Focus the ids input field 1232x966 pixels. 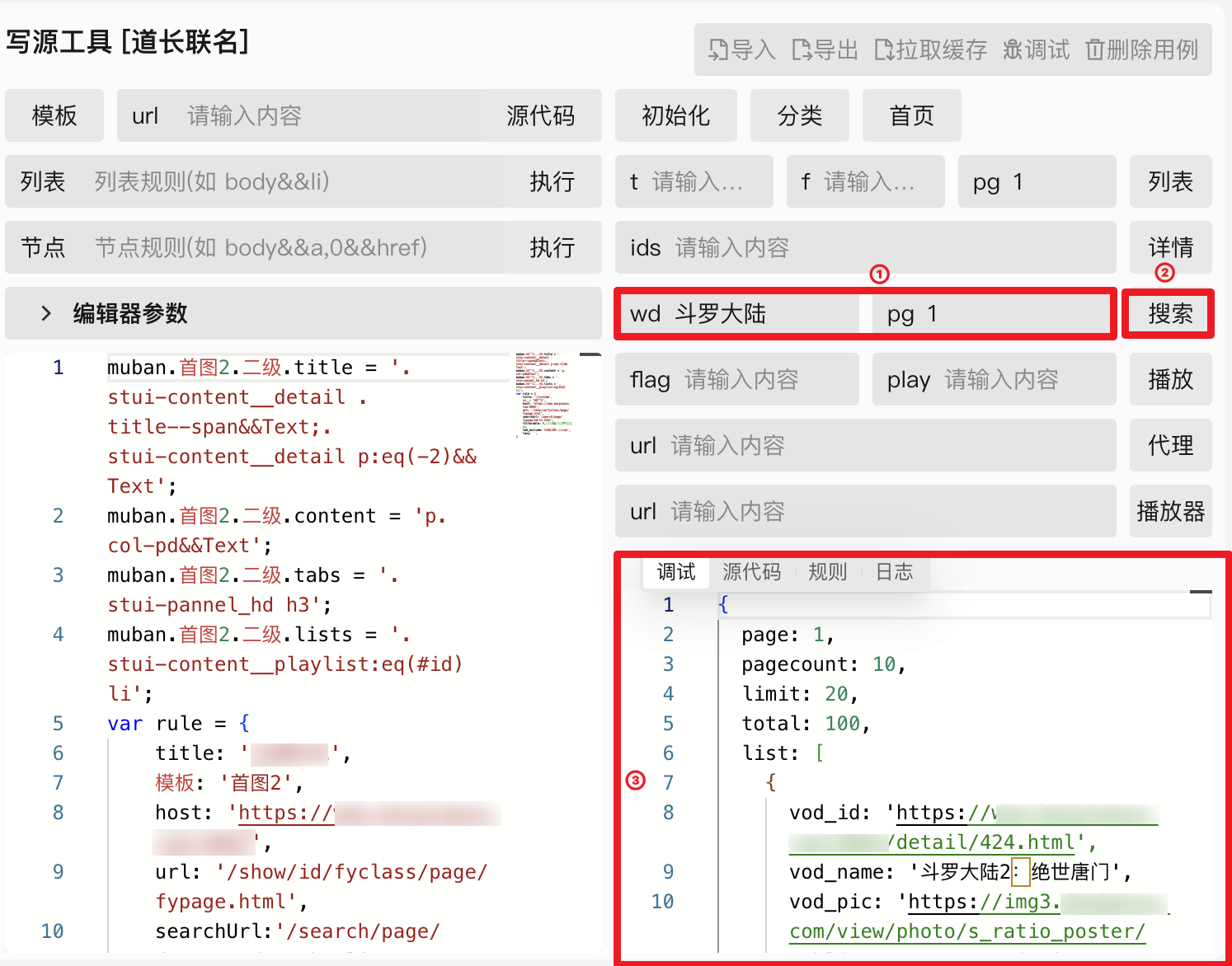866,247
